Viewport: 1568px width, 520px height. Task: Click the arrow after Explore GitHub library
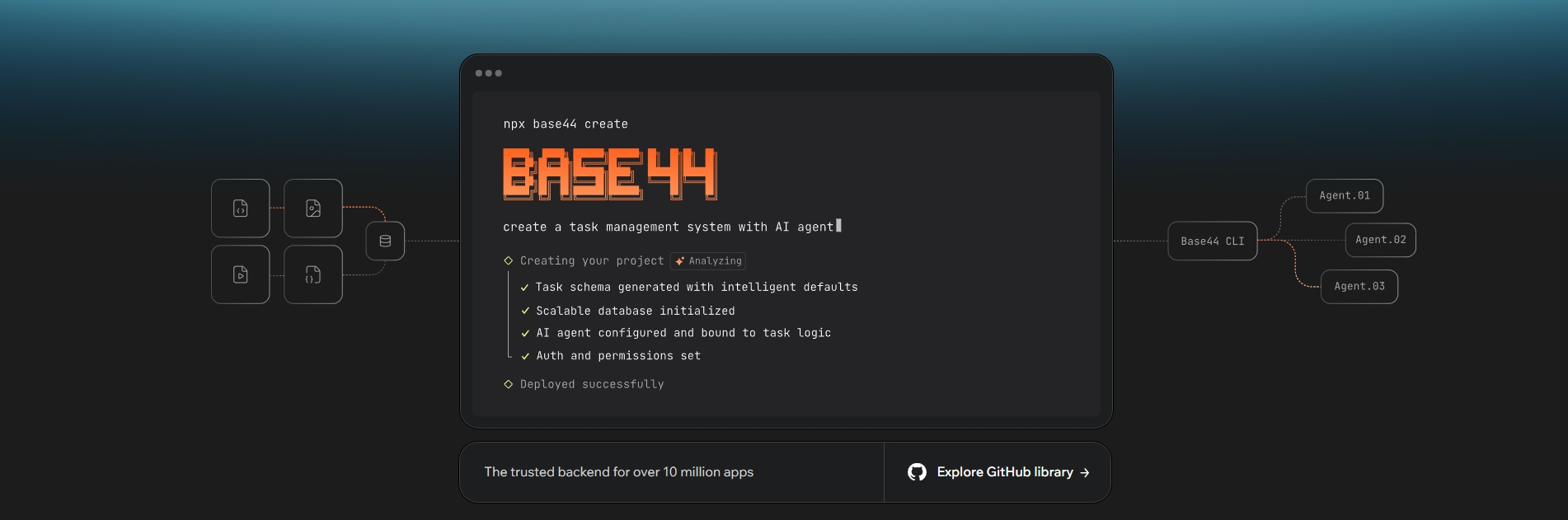click(x=1085, y=473)
